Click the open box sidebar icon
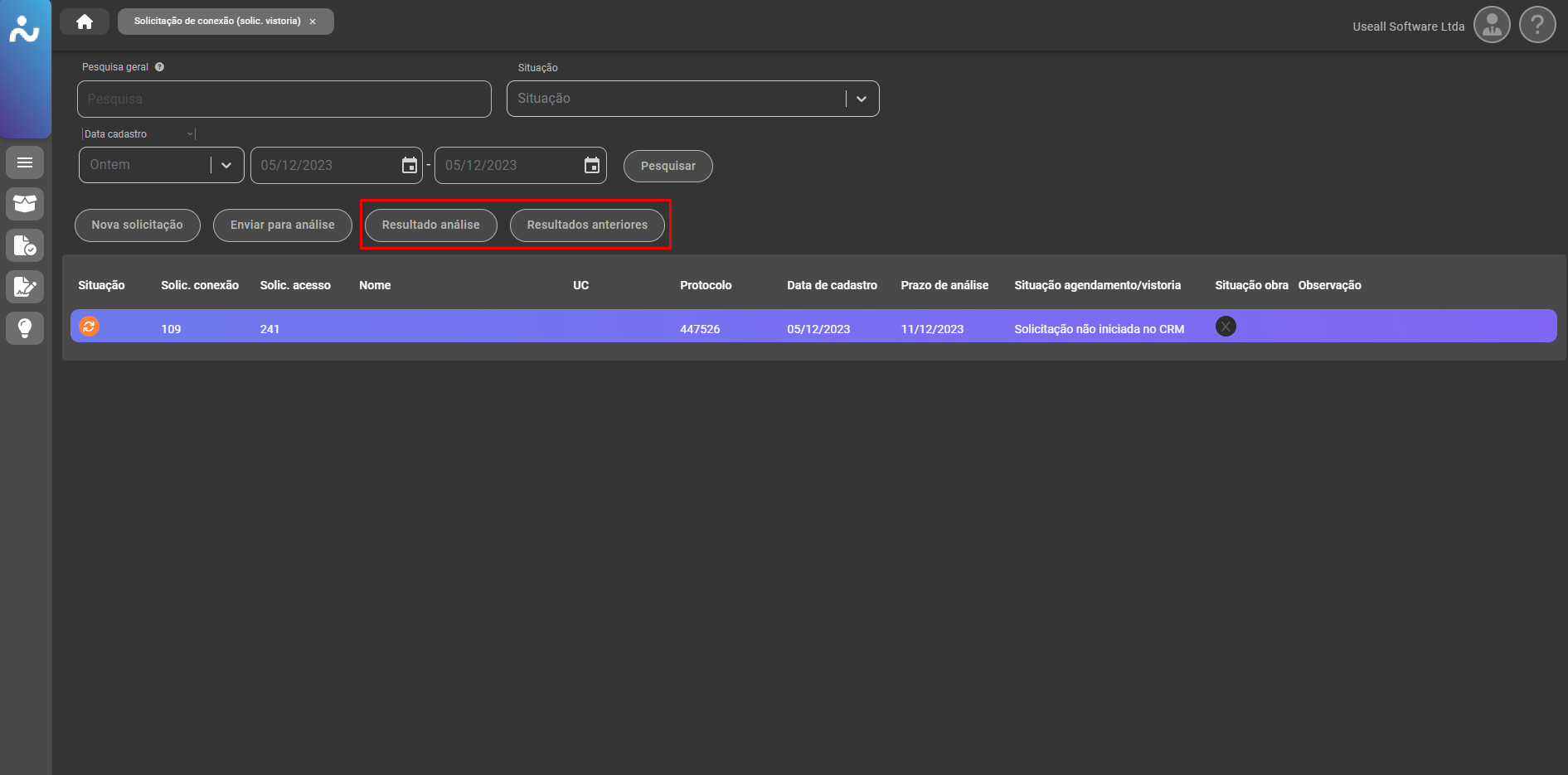 click(x=25, y=204)
